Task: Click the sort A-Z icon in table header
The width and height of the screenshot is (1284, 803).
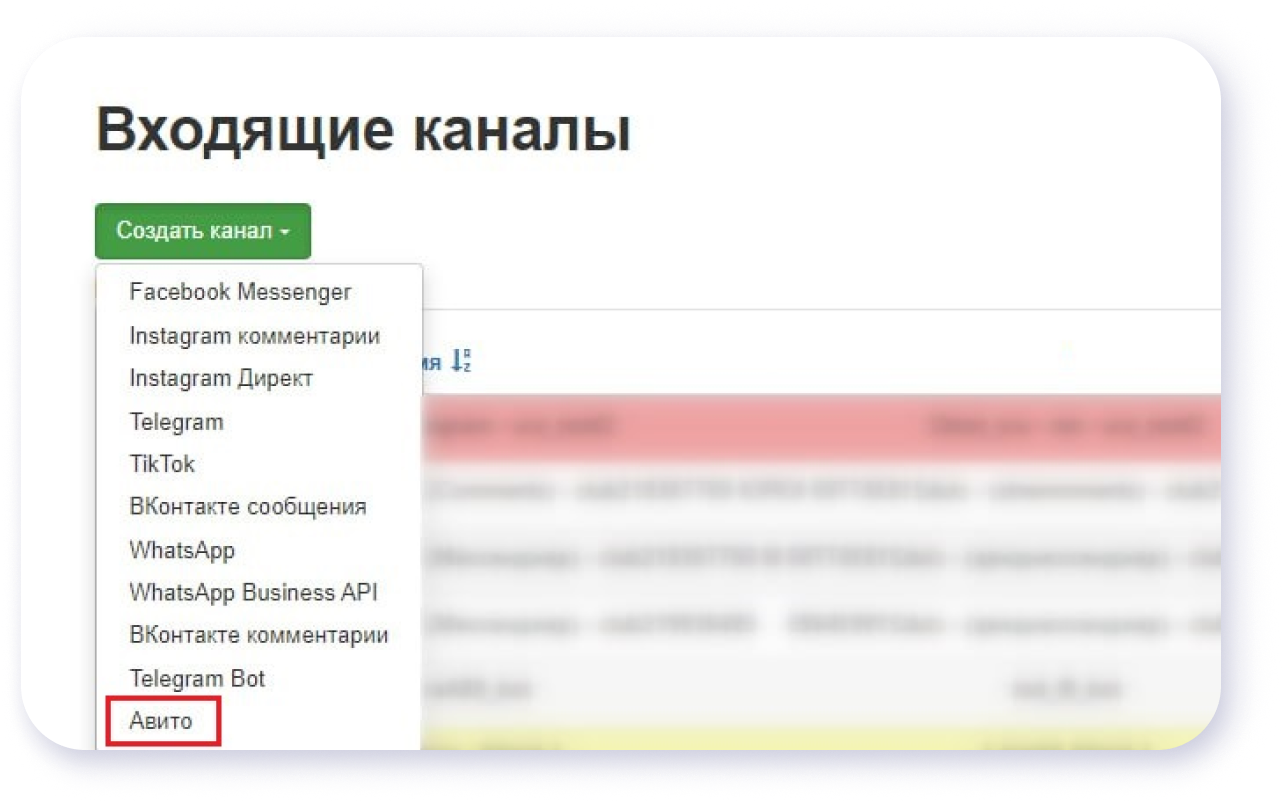Action: click(x=460, y=361)
